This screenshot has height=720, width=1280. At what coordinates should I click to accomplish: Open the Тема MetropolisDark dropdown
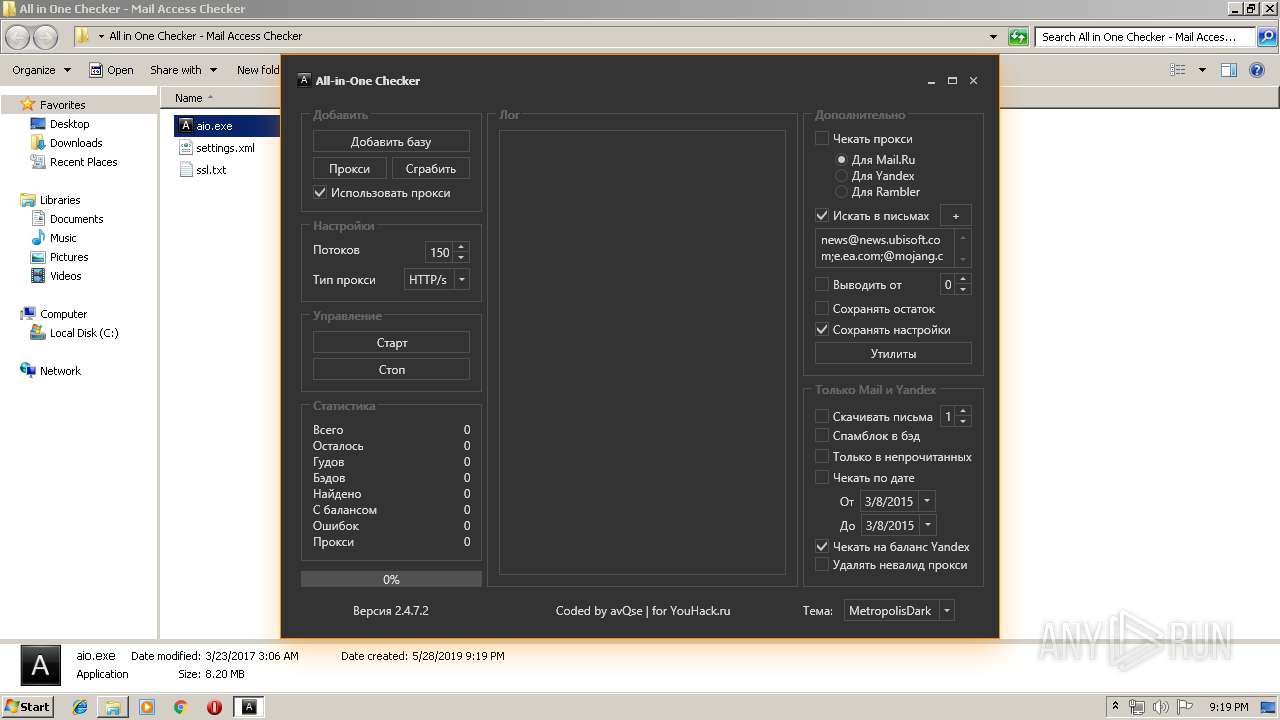click(898, 611)
